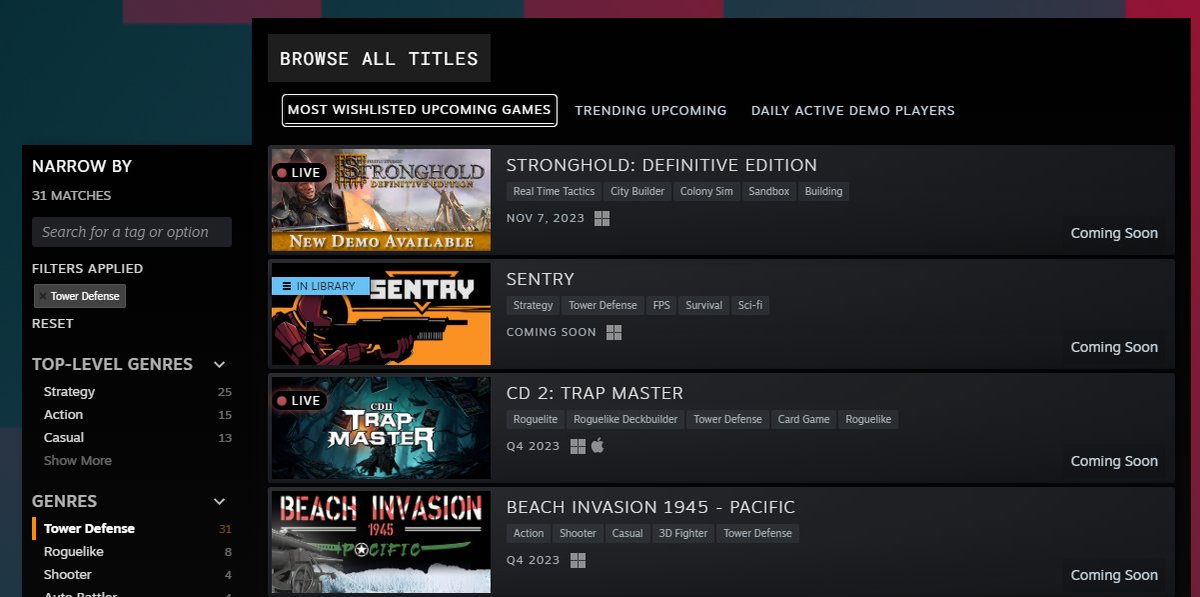Click Windows icon in Beach Invasion 1945 row
The width and height of the screenshot is (1200, 597).
coord(578,560)
